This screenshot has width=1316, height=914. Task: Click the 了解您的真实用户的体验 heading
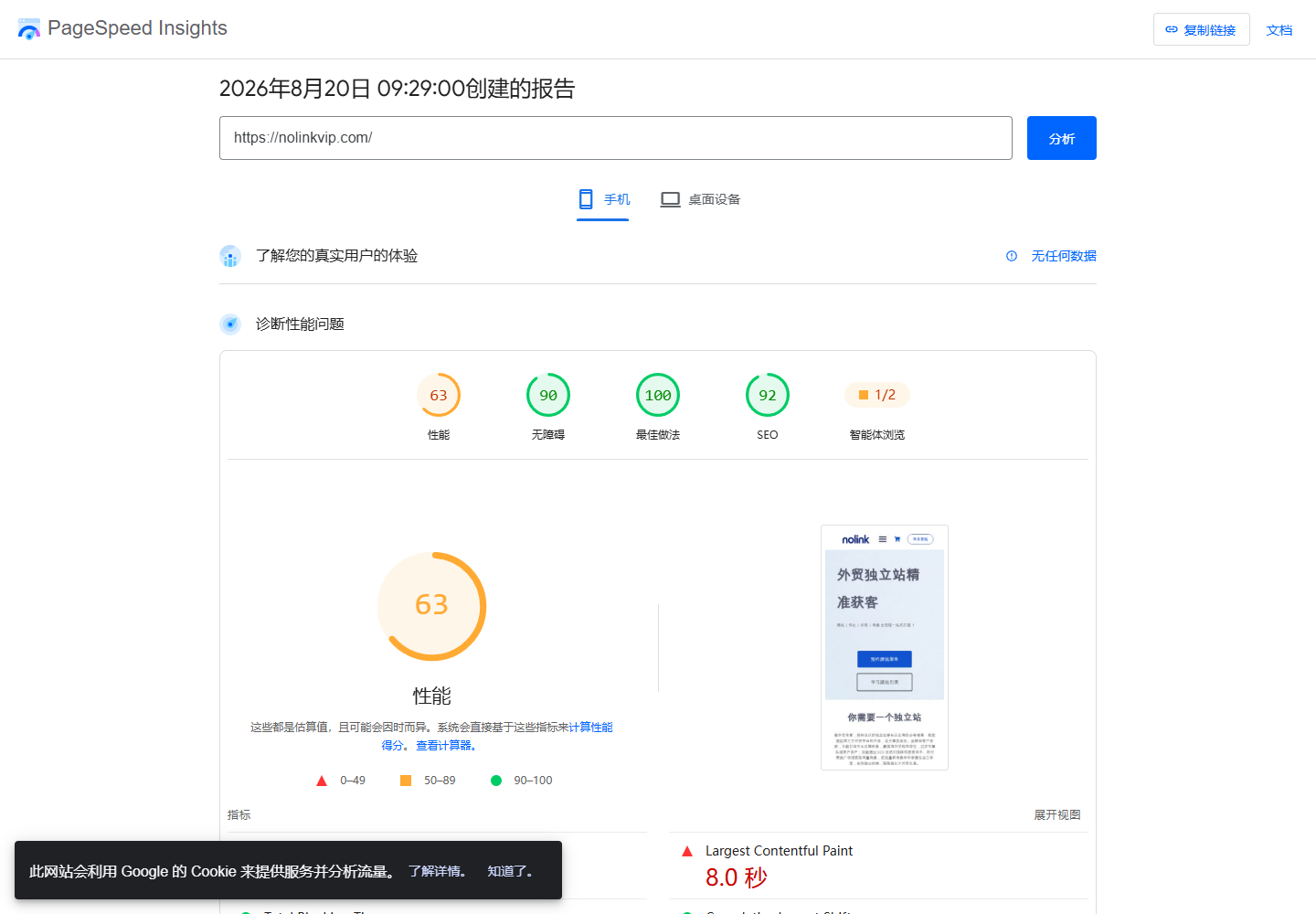click(x=336, y=256)
